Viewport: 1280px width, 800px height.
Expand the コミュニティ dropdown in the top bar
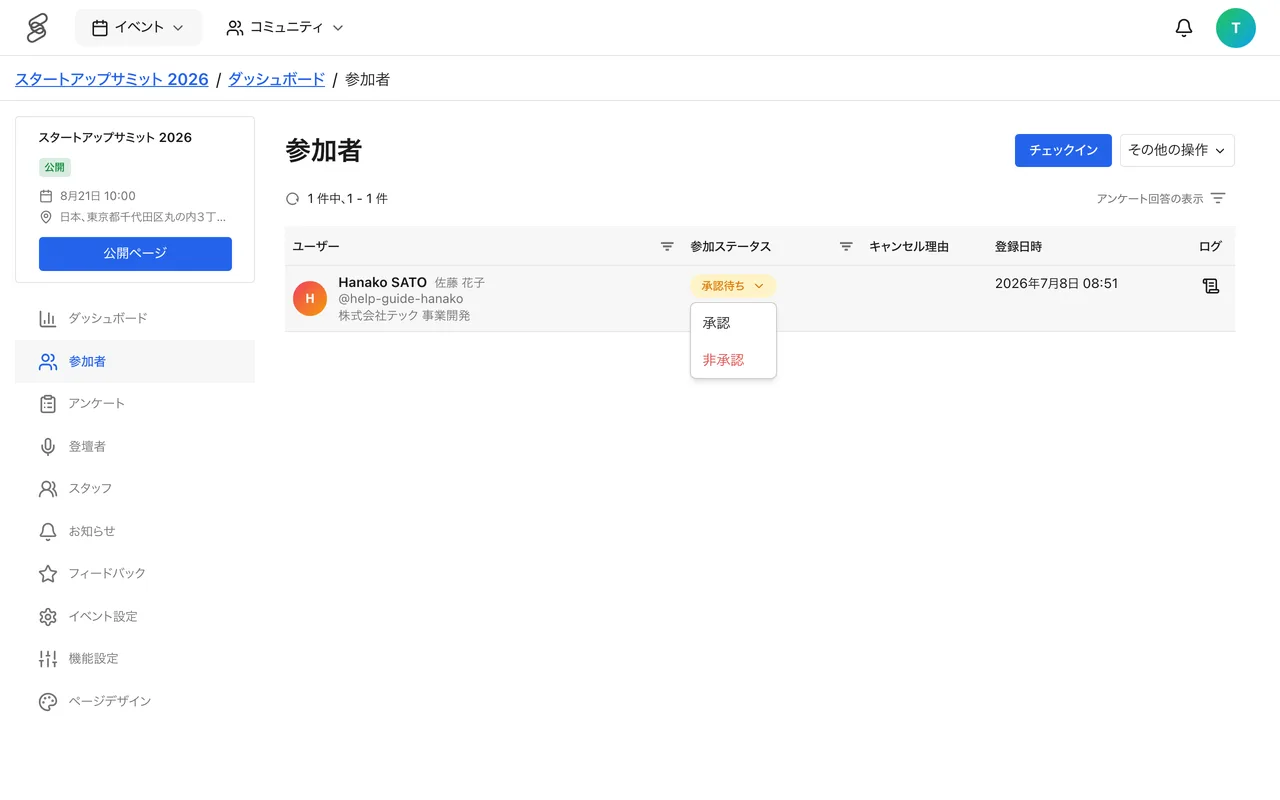click(285, 28)
